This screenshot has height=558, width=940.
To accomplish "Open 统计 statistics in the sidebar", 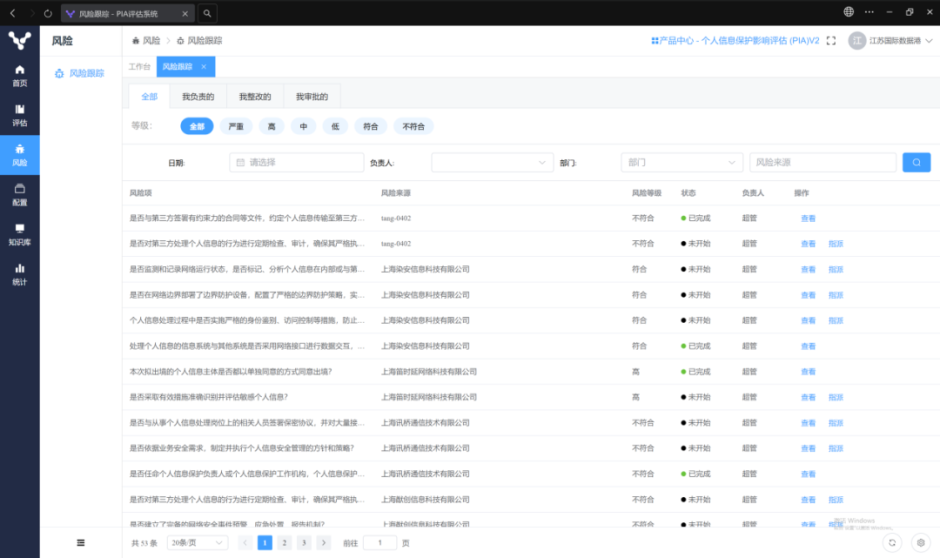I will [x=19, y=273].
